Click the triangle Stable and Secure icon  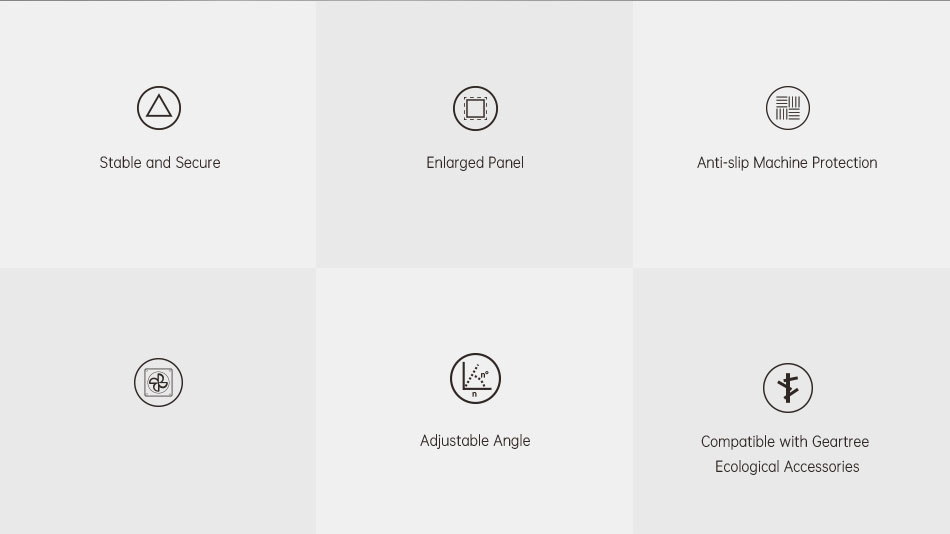click(159, 108)
